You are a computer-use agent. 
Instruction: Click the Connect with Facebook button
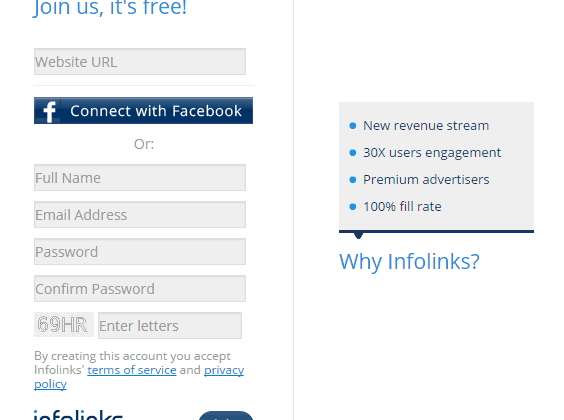tap(143, 110)
